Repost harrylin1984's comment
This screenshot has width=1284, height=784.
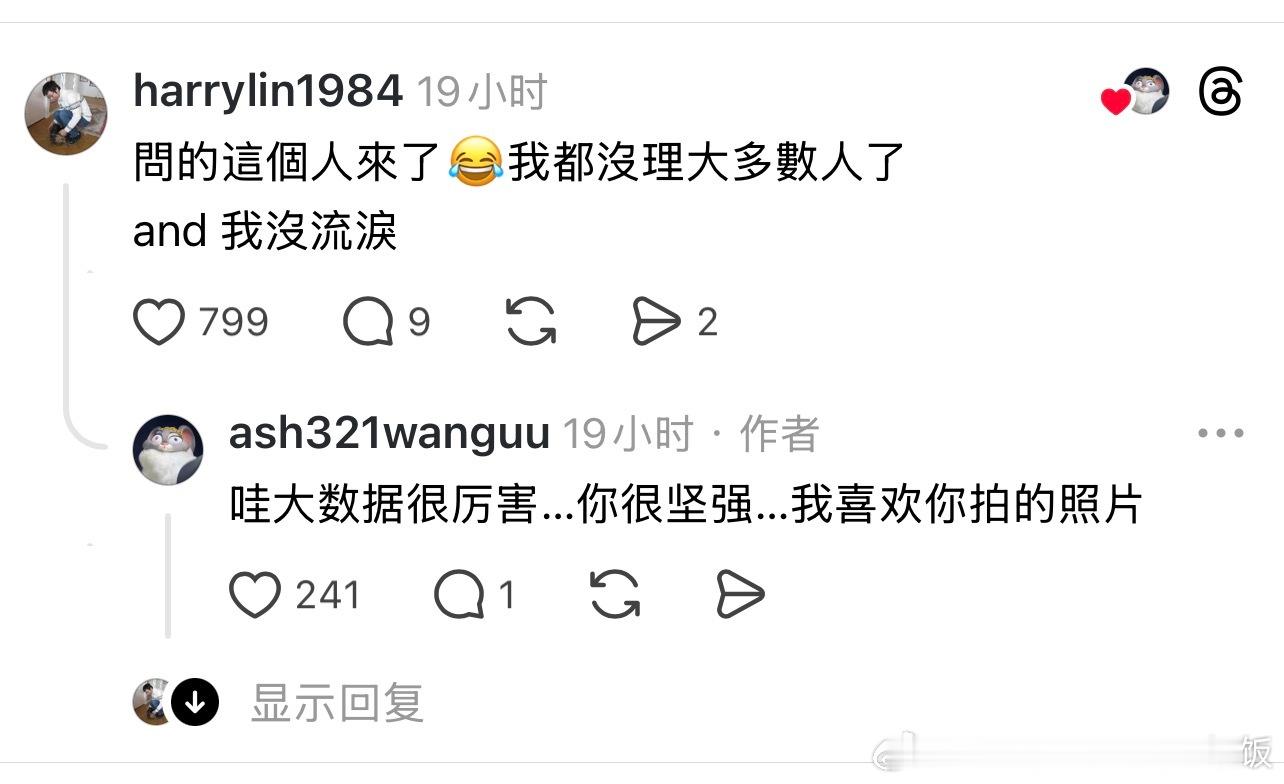coord(530,323)
